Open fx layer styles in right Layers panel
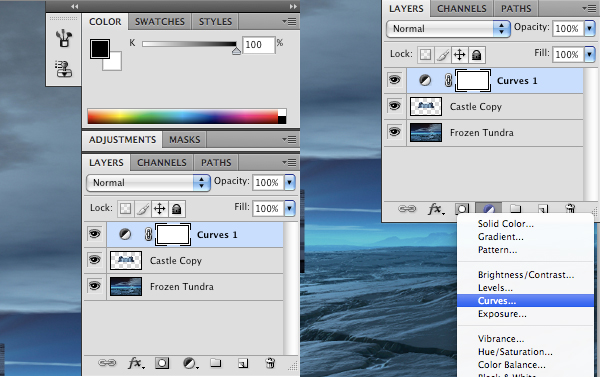Screen dimensions: 600x377 point(436,209)
